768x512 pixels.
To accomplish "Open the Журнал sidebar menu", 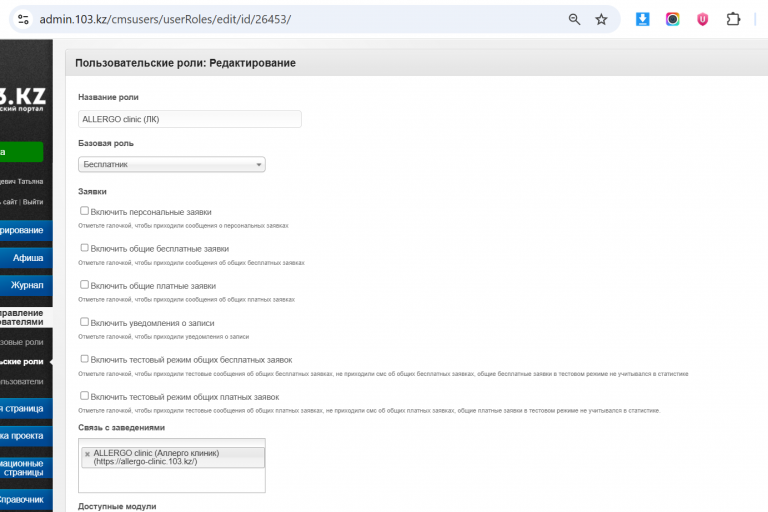I will click(26, 285).
